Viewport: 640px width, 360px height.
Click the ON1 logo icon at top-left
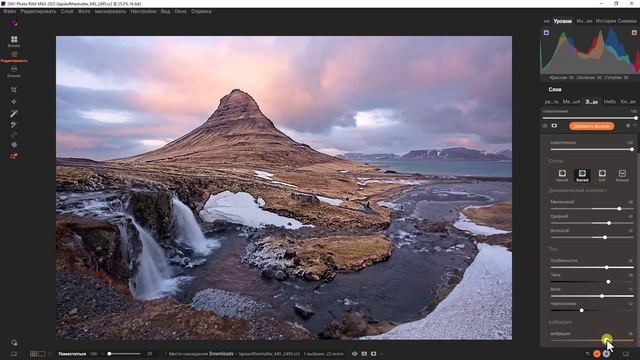[14, 23]
